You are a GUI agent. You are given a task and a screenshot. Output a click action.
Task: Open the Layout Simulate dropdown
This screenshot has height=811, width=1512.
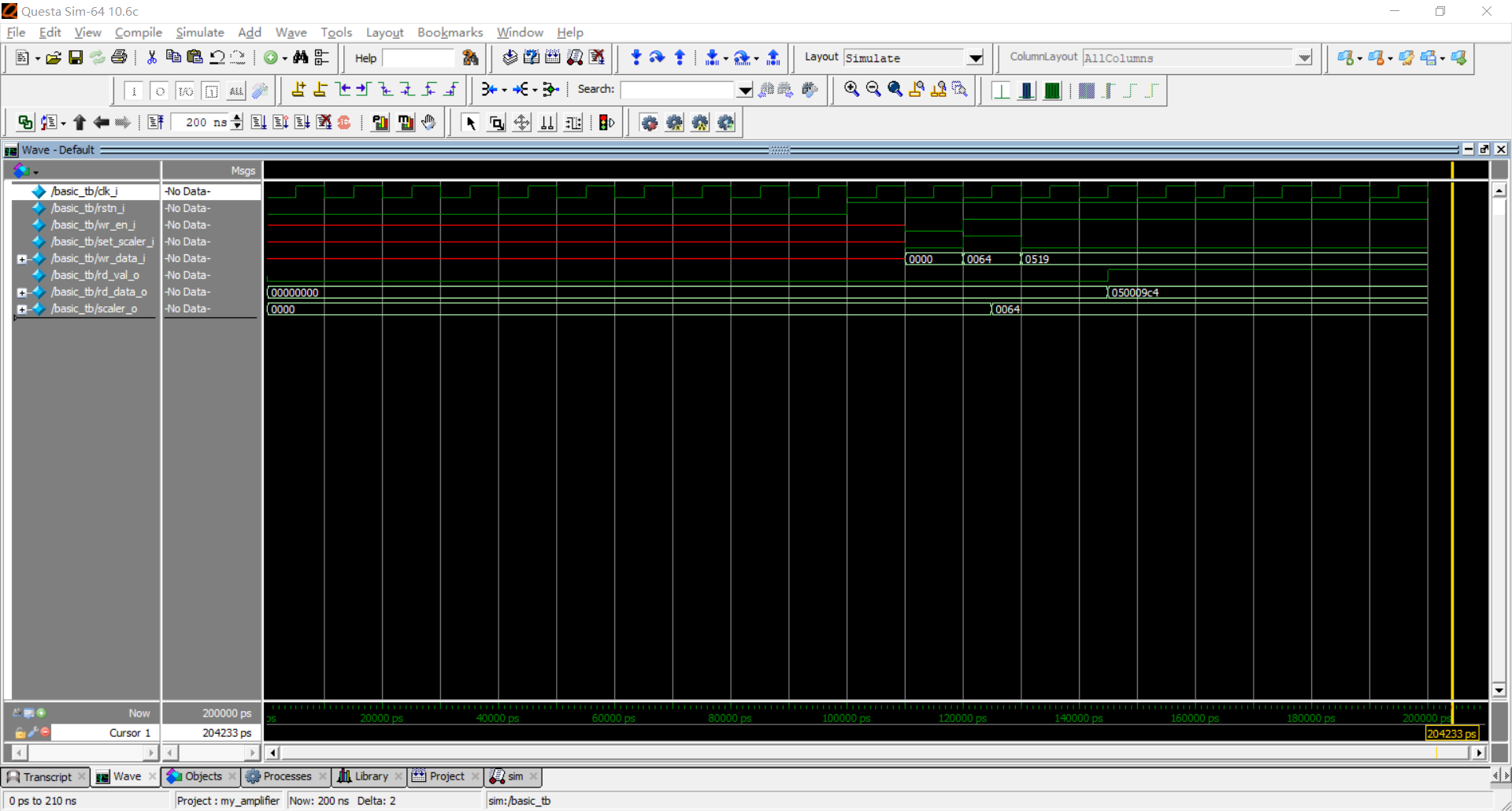(x=975, y=57)
